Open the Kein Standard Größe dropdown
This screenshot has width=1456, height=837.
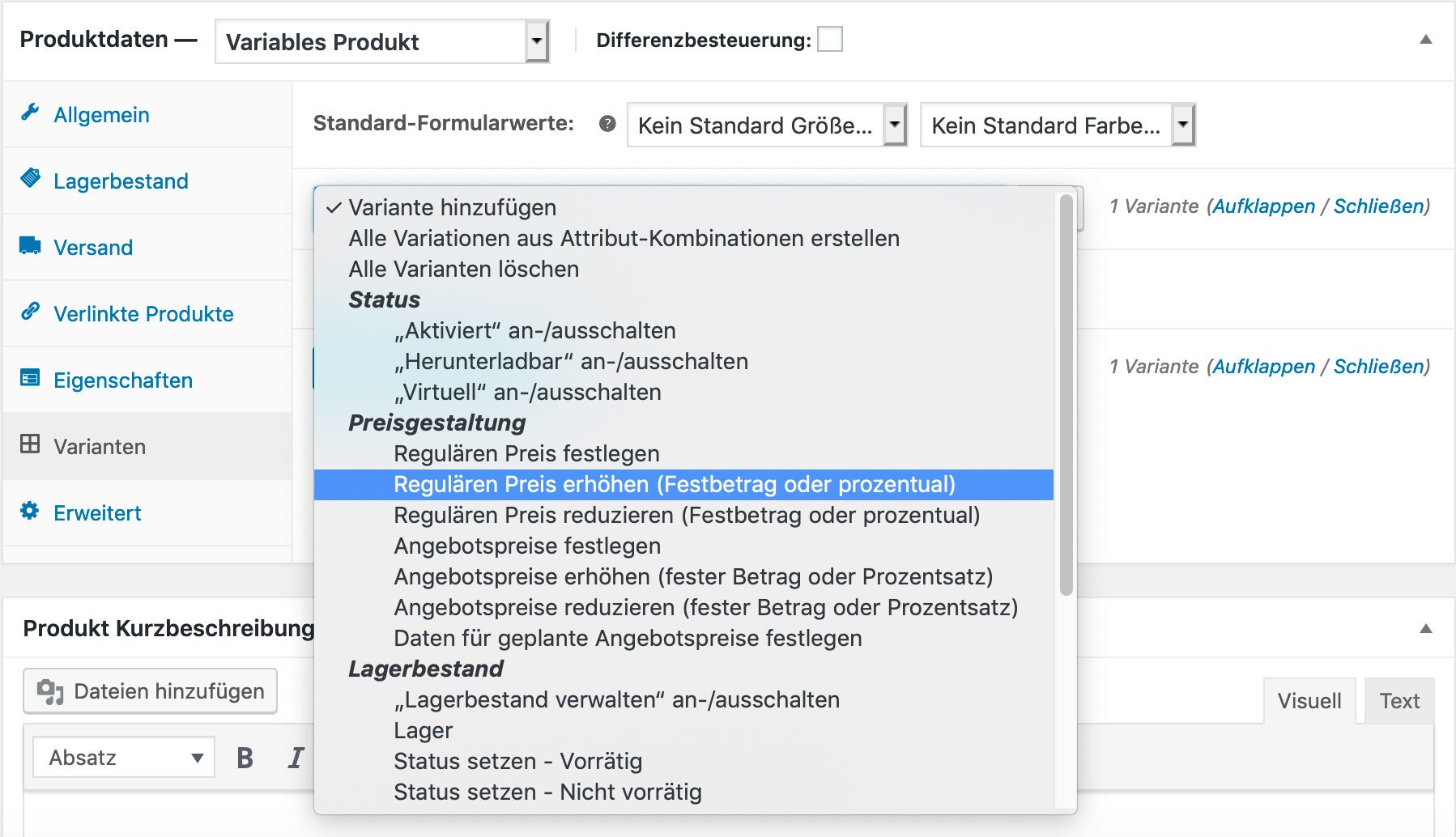(x=767, y=125)
